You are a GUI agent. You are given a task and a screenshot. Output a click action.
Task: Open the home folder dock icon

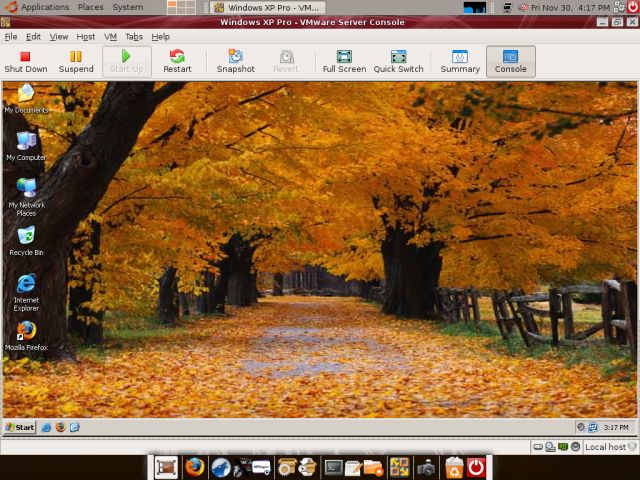click(x=373, y=467)
